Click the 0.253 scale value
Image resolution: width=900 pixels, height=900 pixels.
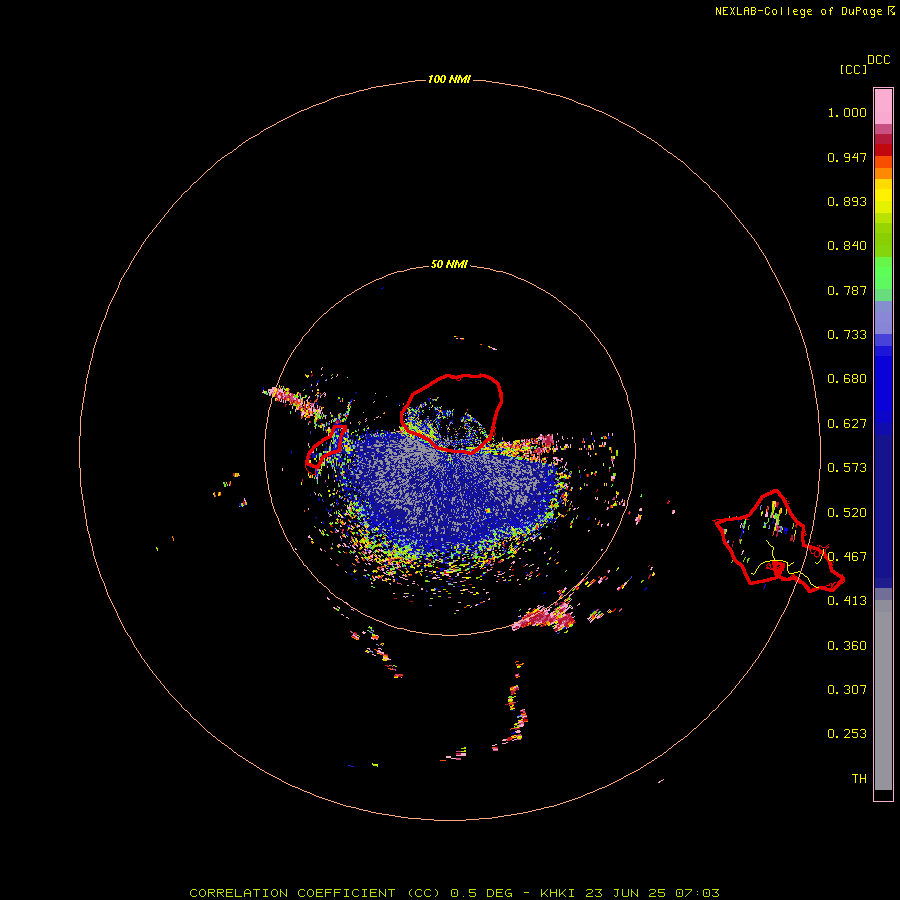pyautogui.click(x=847, y=734)
